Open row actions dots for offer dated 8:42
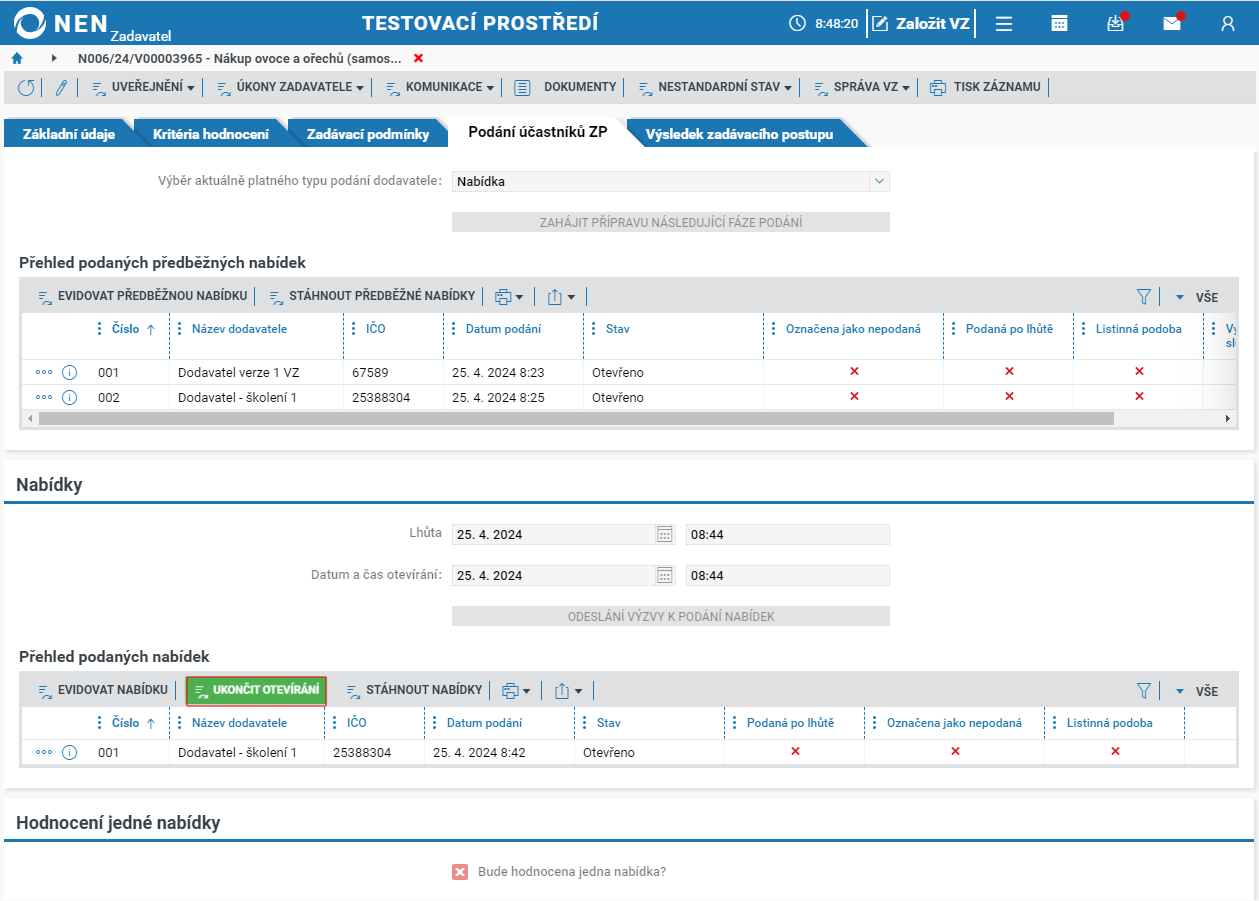Viewport: 1259px width, 901px height. (43, 752)
